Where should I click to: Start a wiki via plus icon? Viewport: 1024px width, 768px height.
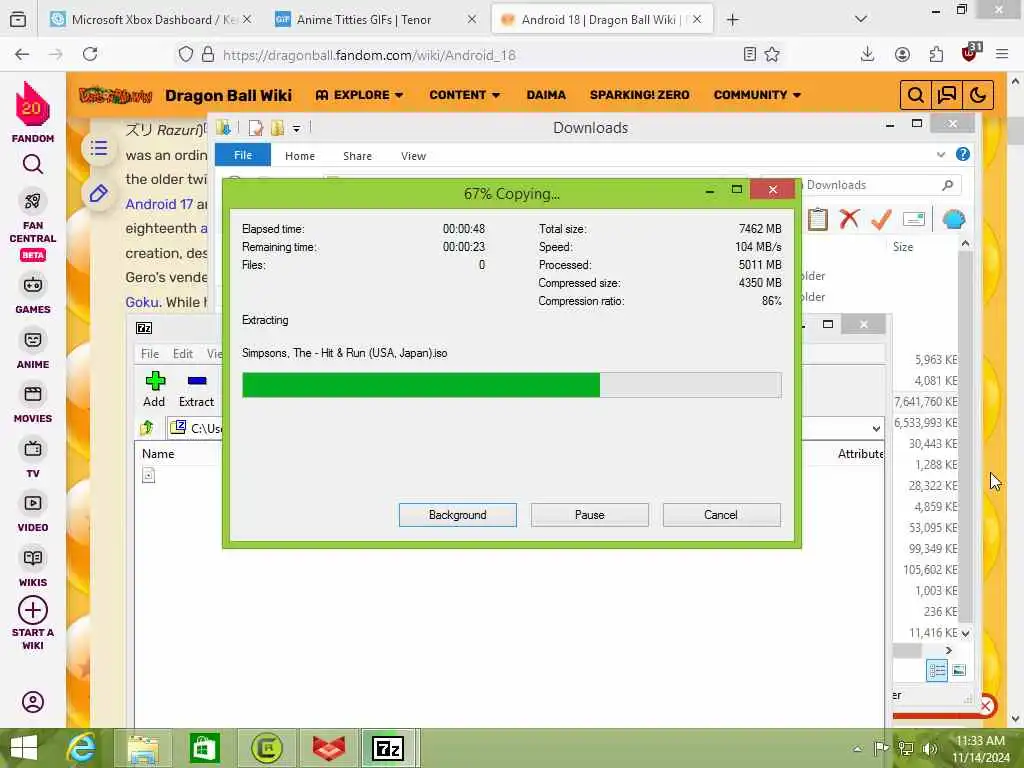[33, 611]
